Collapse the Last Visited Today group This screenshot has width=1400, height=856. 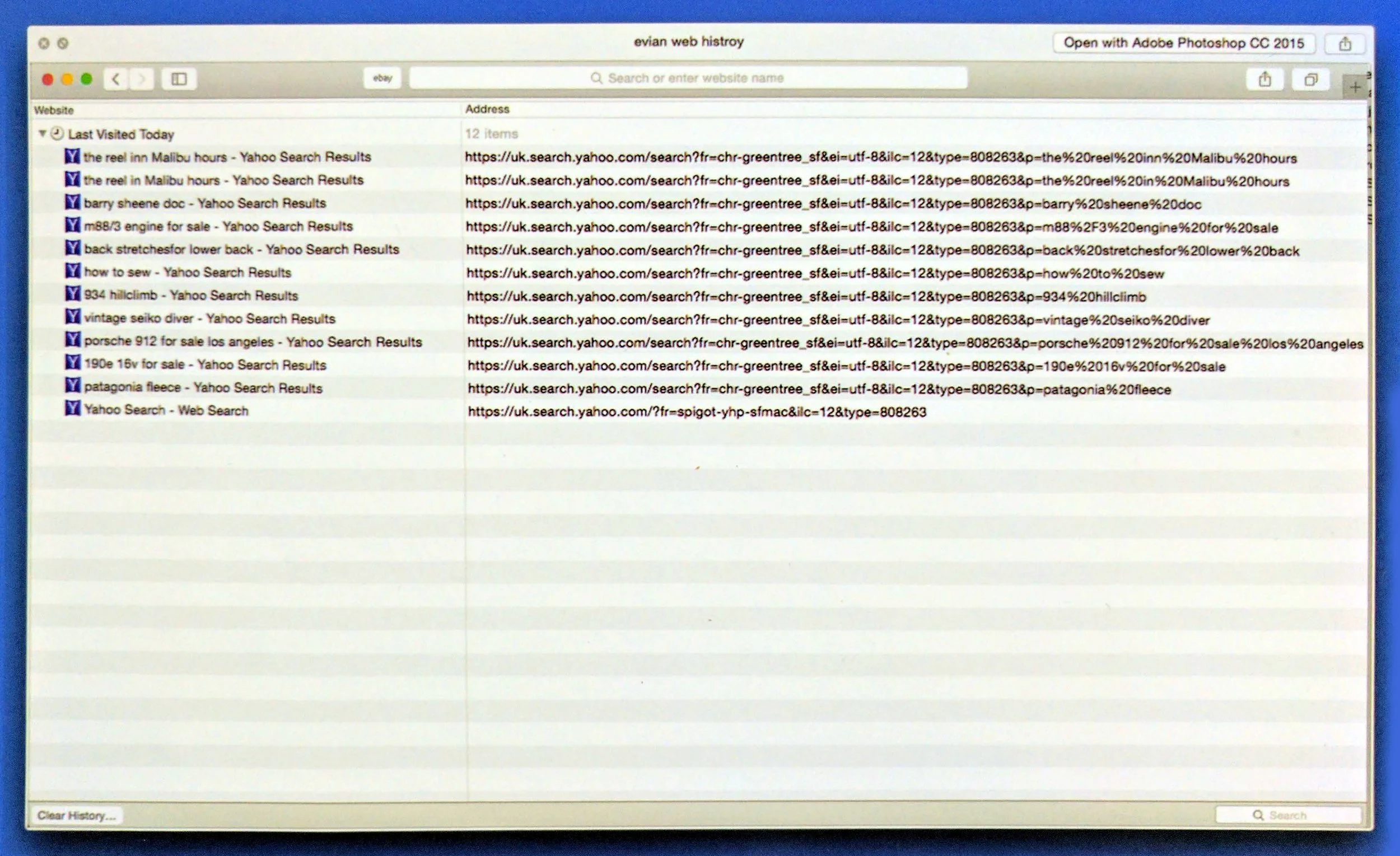(42, 133)
